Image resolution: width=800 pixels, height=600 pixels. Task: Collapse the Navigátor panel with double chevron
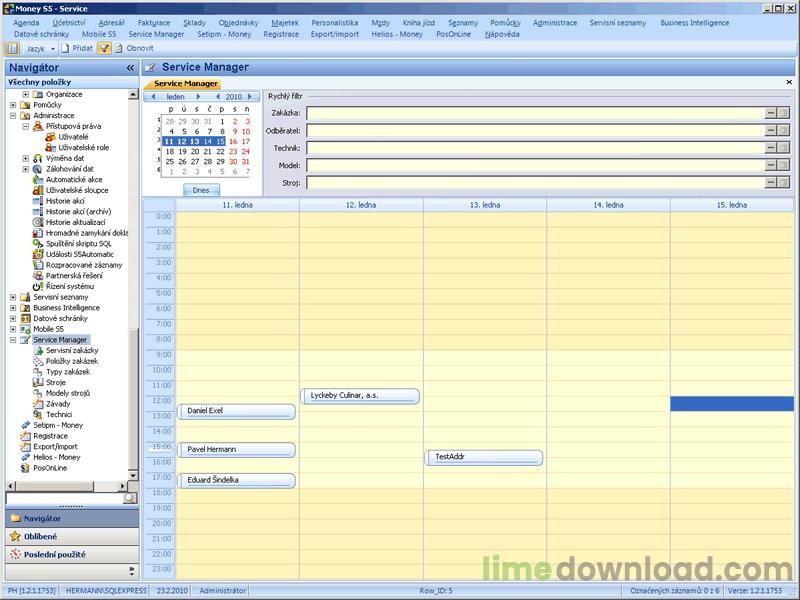click(x=130, y=68)
